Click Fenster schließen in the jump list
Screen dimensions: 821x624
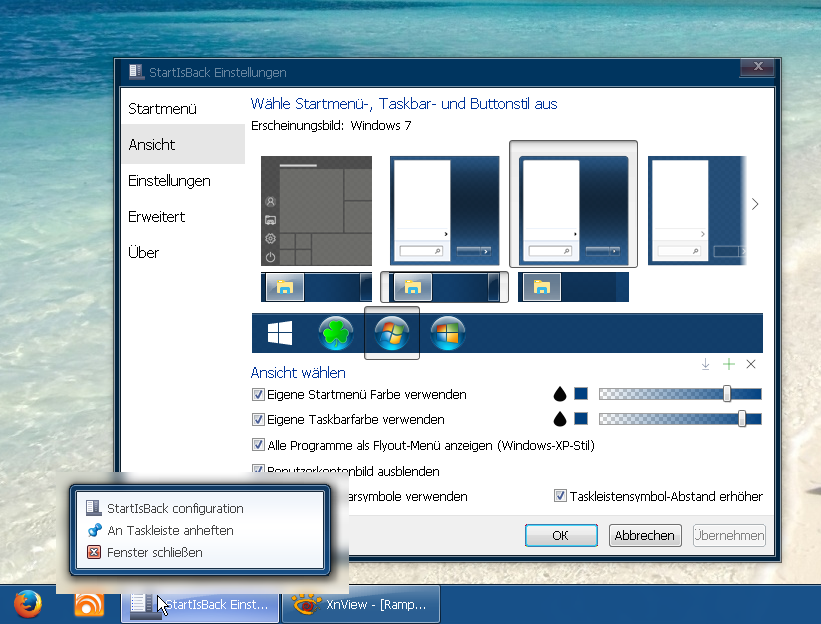pos(200,552)
